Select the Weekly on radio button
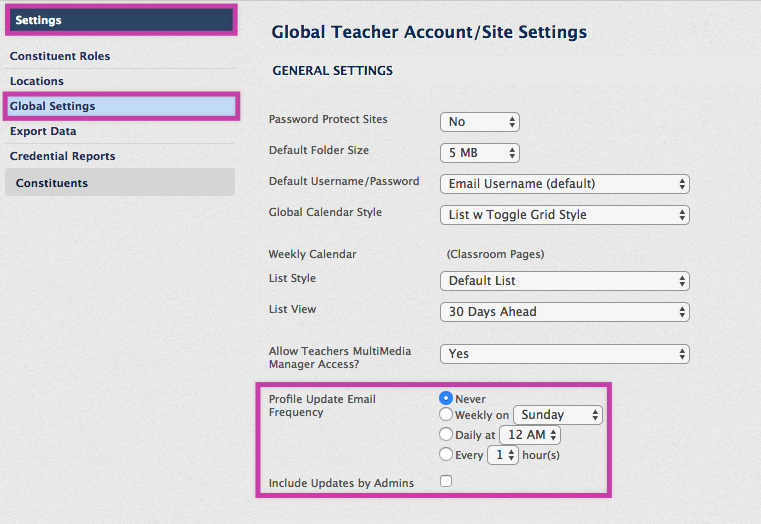The width and height of the screenshot is (761, 524). click(x=446, y=414)
